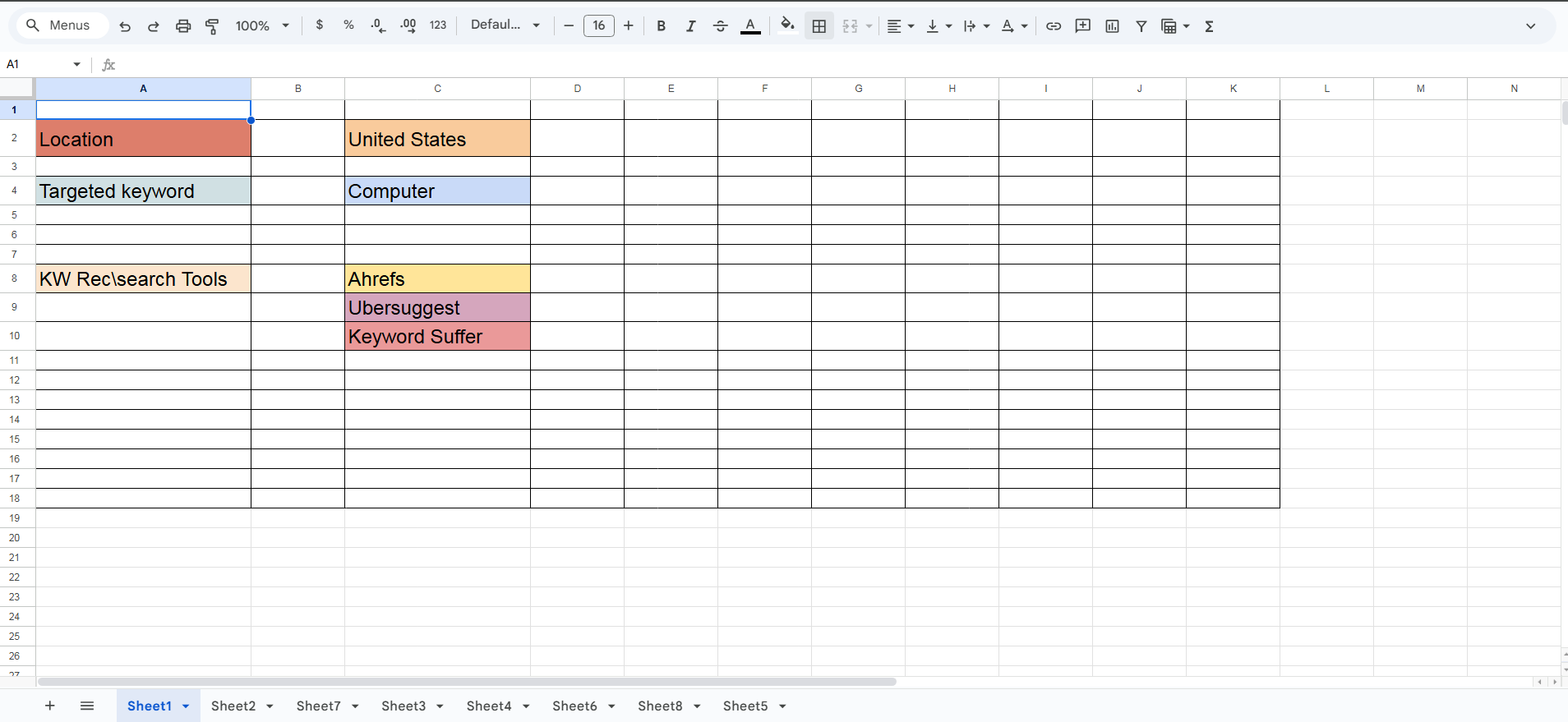Switch to the Sheet3 tab

point(404,706)
